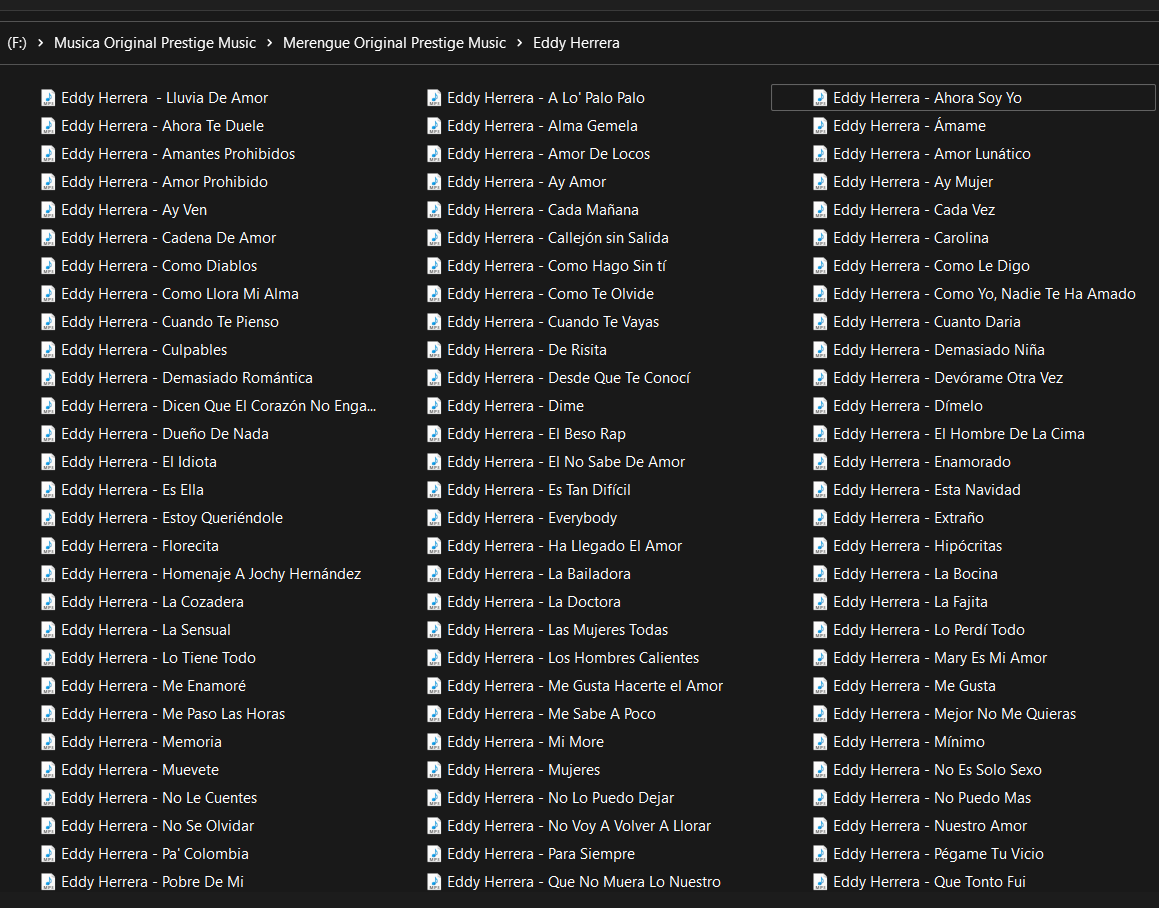The image size is (1159, 908).
Task: Select file Cuando Te Pienso
Action: [x=160, y=322]
